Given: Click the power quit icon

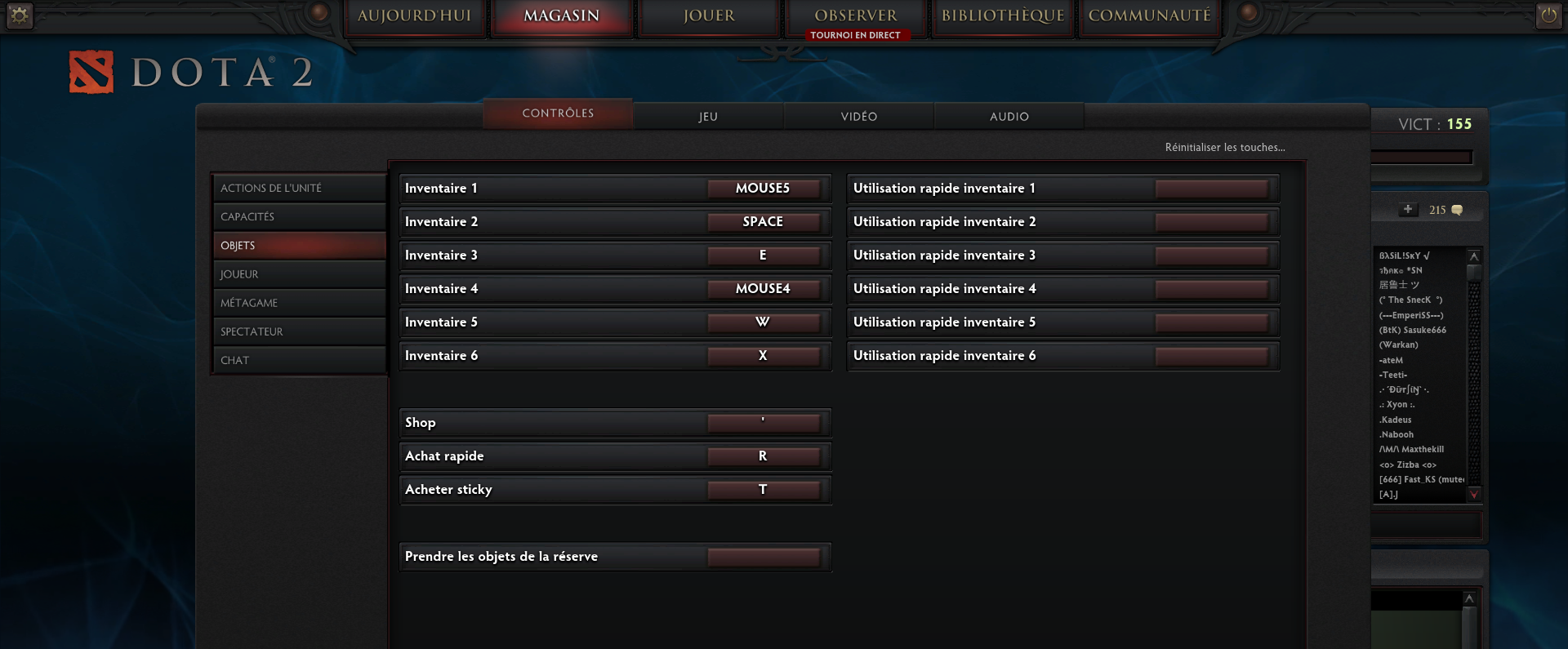Looking at the screenshot, I should click(x=1548, y=16).
